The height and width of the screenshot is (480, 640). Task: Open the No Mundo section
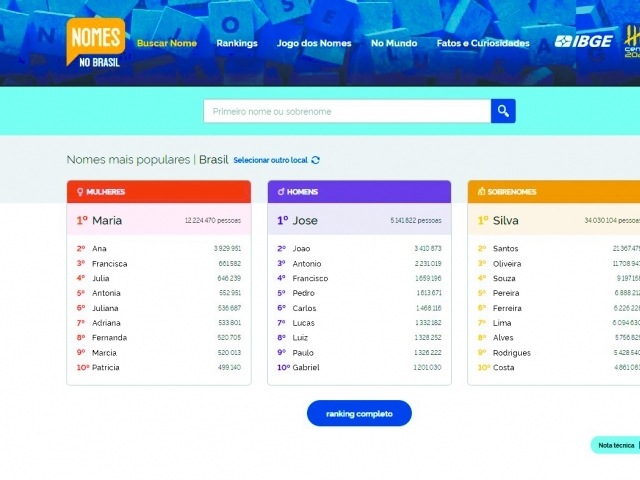394,43
